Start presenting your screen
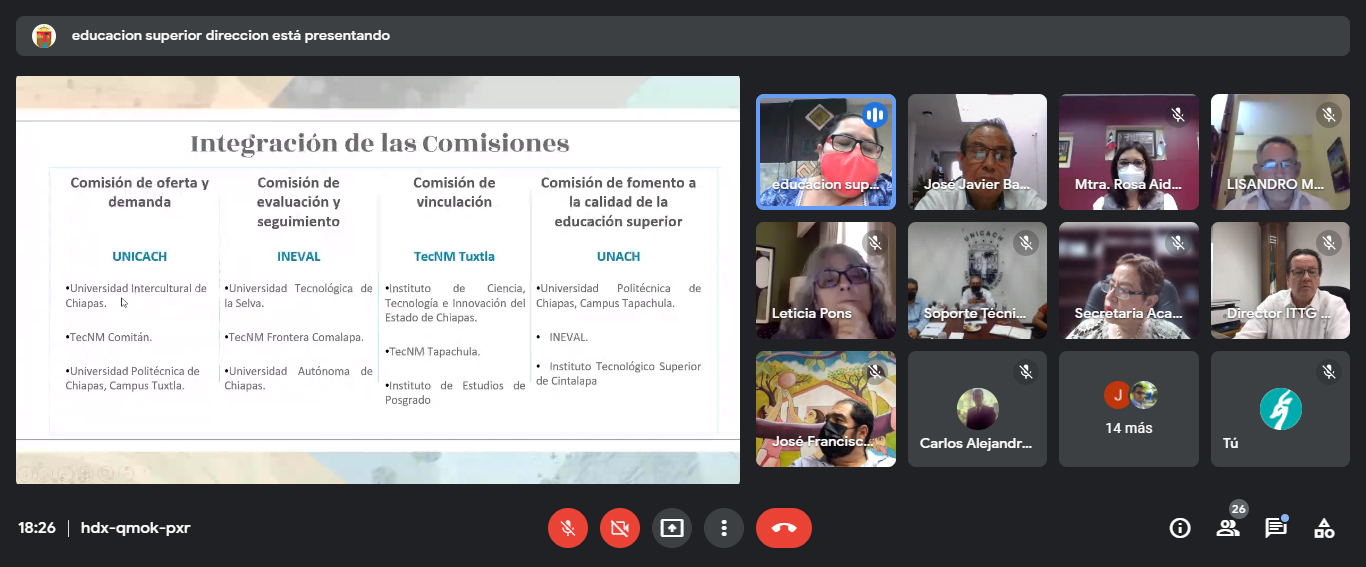This screenshot has width=1366, height=567. (672, 528)
